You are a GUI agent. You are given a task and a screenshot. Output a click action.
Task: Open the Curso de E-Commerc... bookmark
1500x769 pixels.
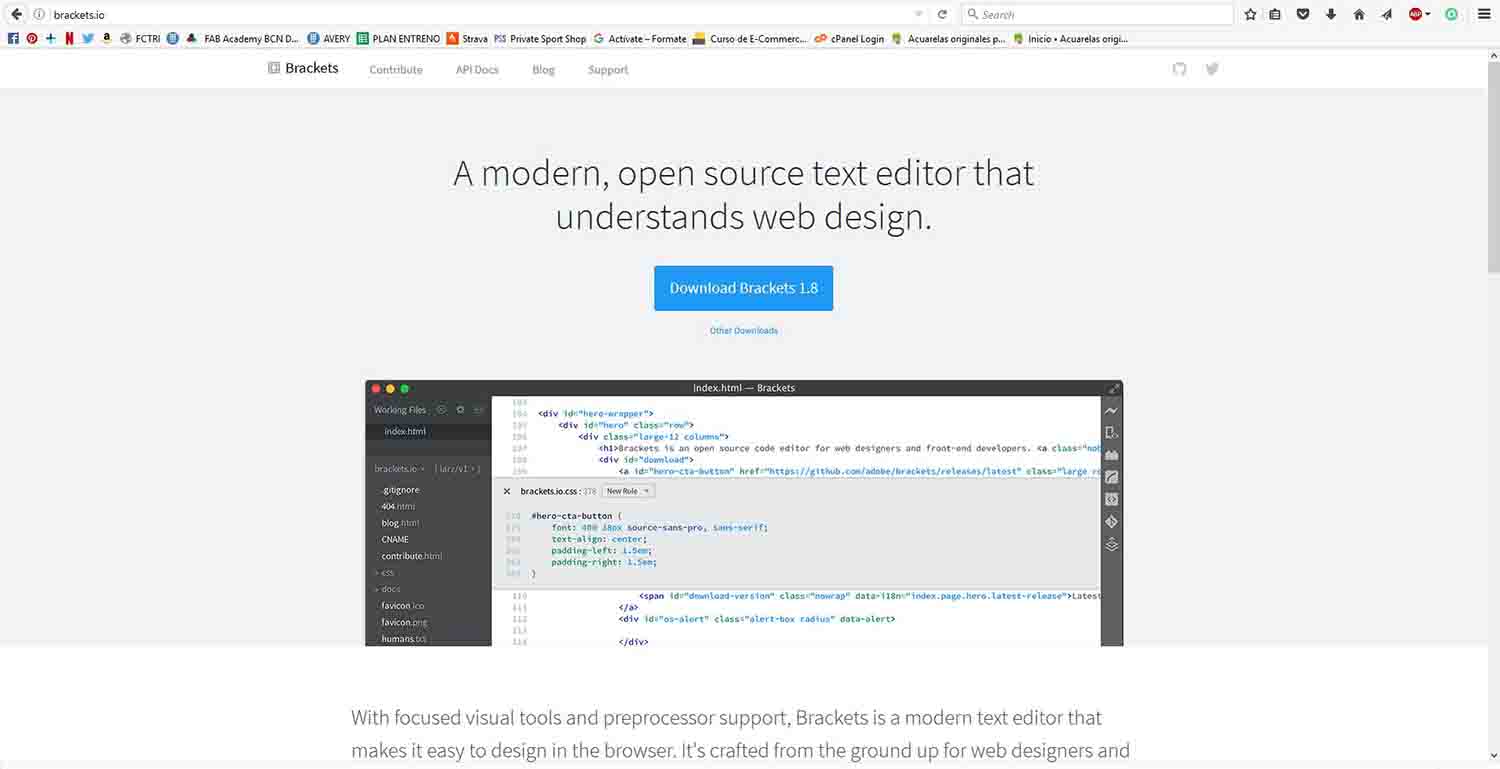pyautogui.click(x=751, y=39)
